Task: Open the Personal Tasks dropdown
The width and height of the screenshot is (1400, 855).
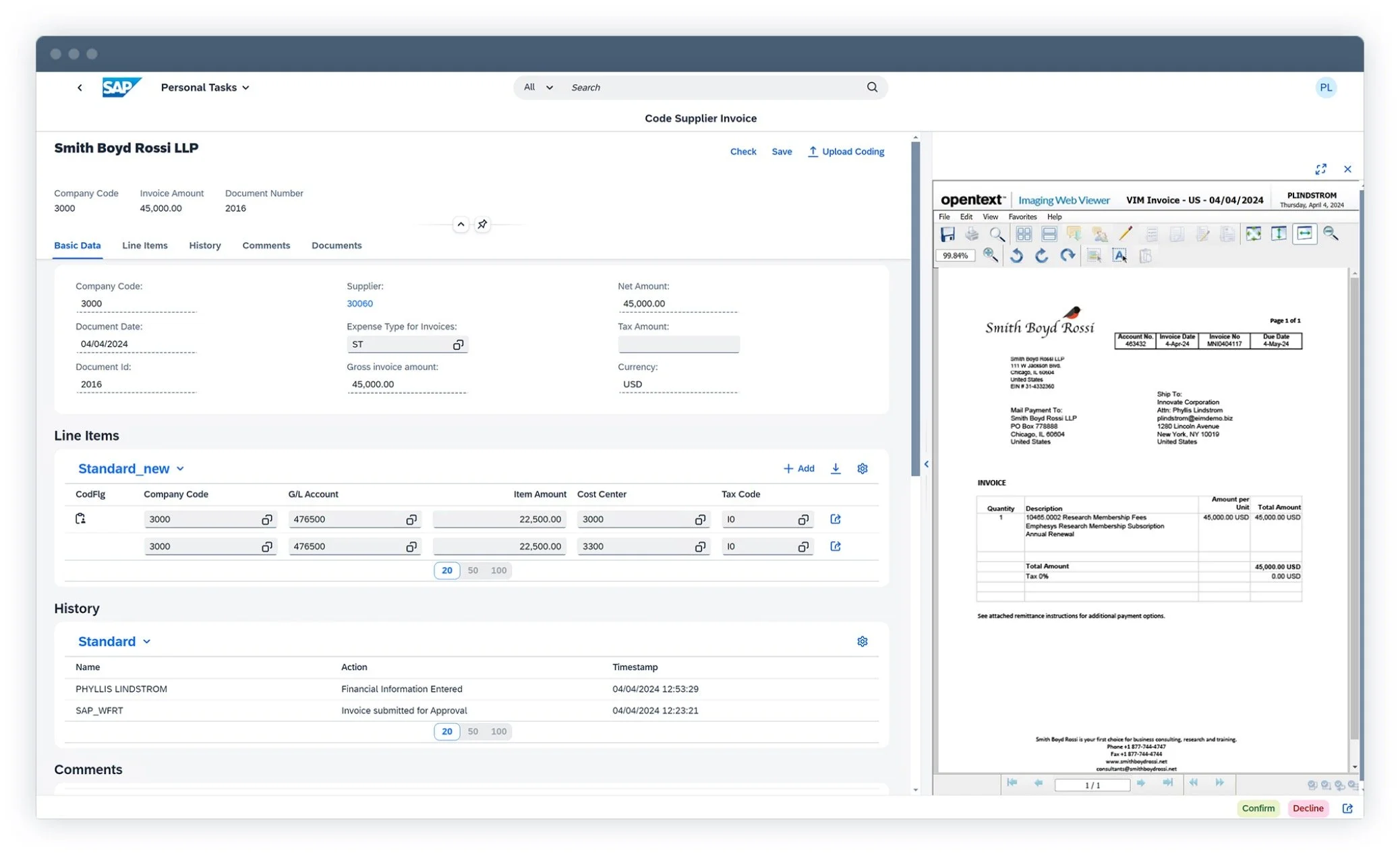Action: coord(205,88)
